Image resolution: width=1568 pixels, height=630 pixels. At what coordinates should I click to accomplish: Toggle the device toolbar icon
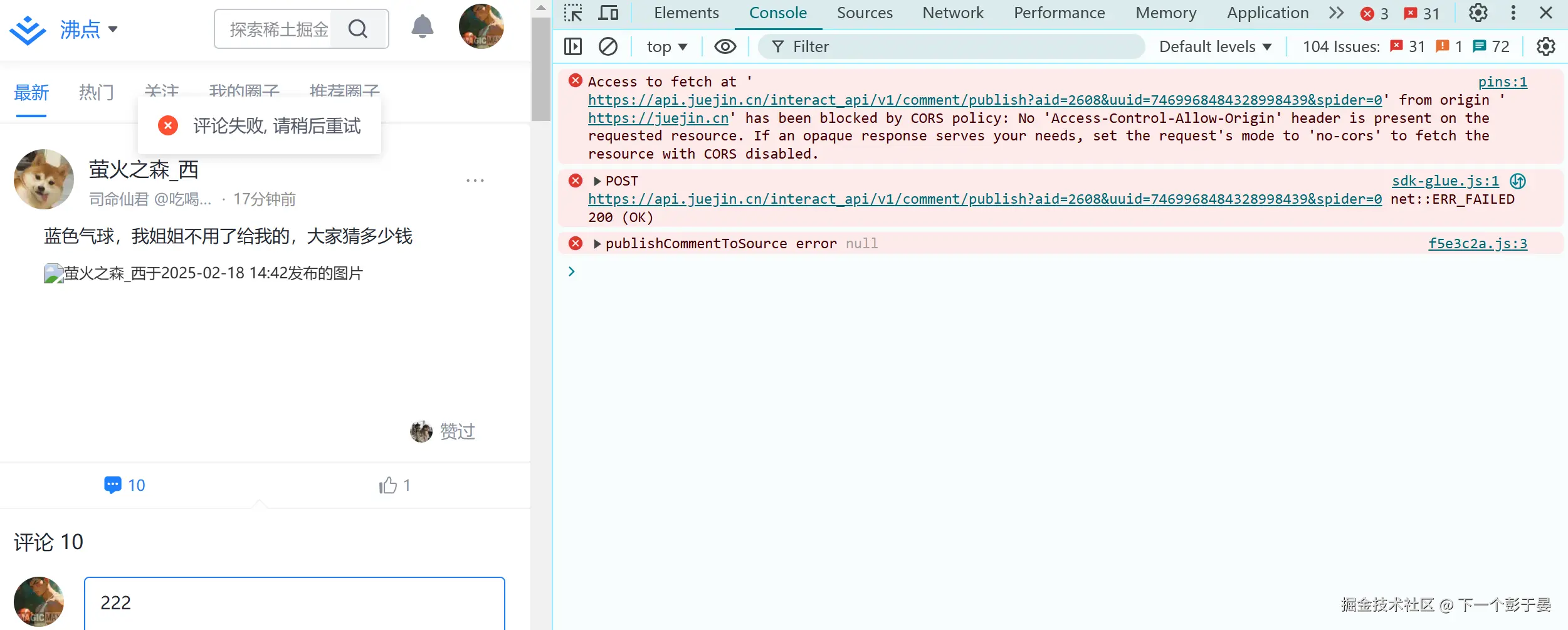[608, 13]
